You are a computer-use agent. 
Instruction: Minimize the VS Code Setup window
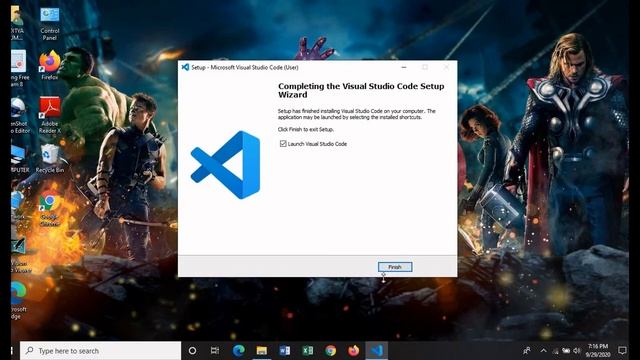tap(404, 67)
